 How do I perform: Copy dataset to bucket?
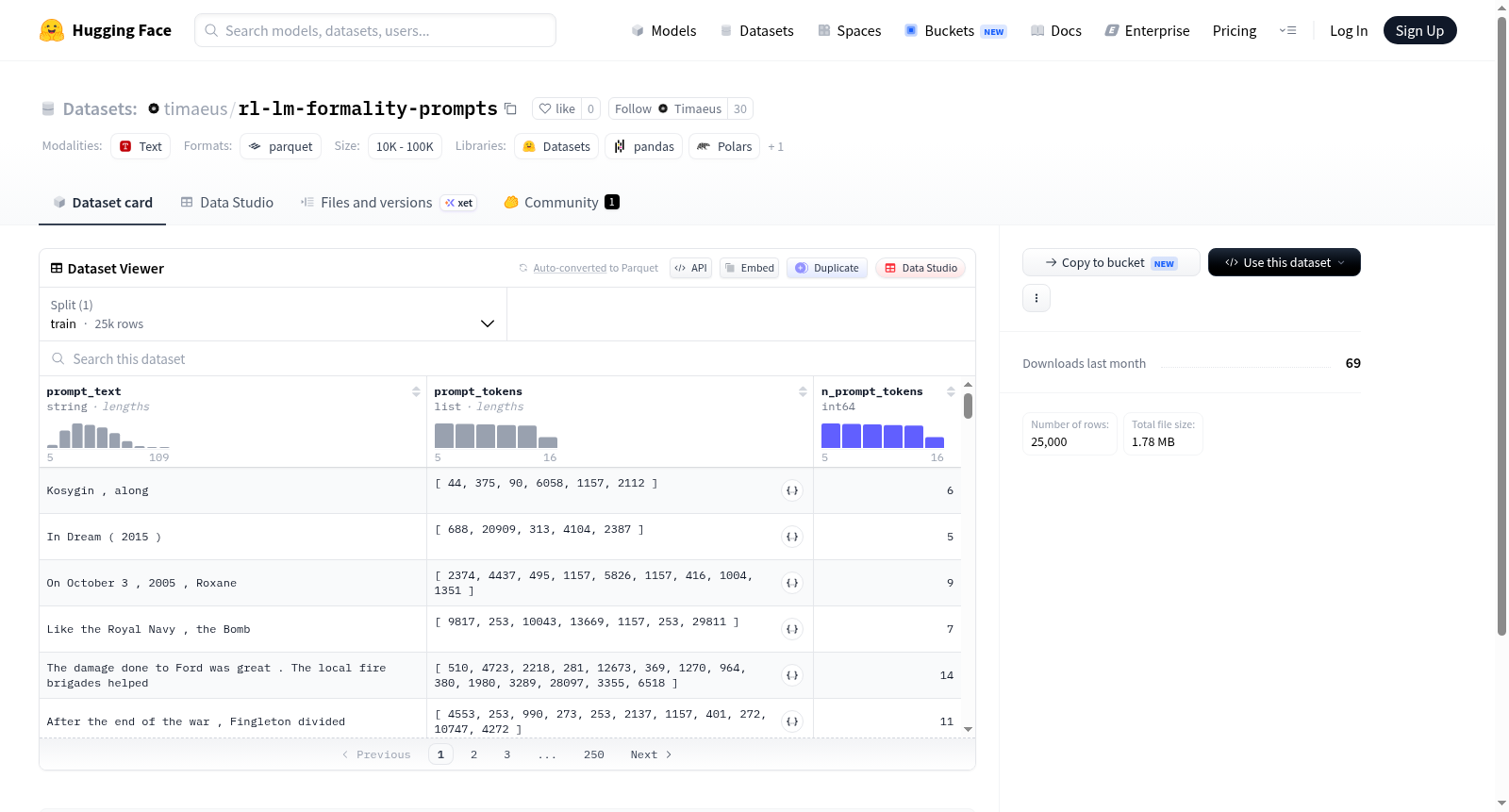pyautogui.click(x=1111, y=262)
